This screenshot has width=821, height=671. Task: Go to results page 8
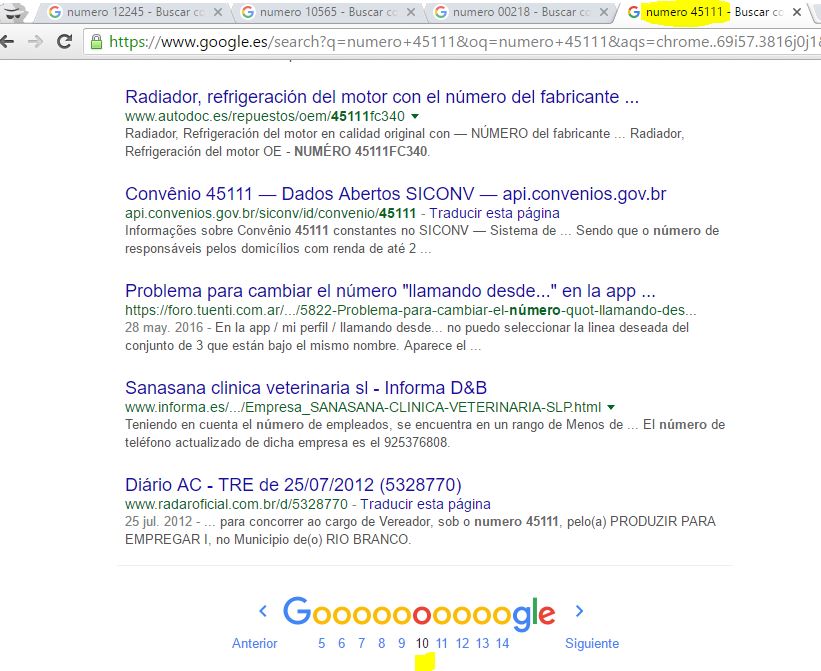tap(382, 643)
